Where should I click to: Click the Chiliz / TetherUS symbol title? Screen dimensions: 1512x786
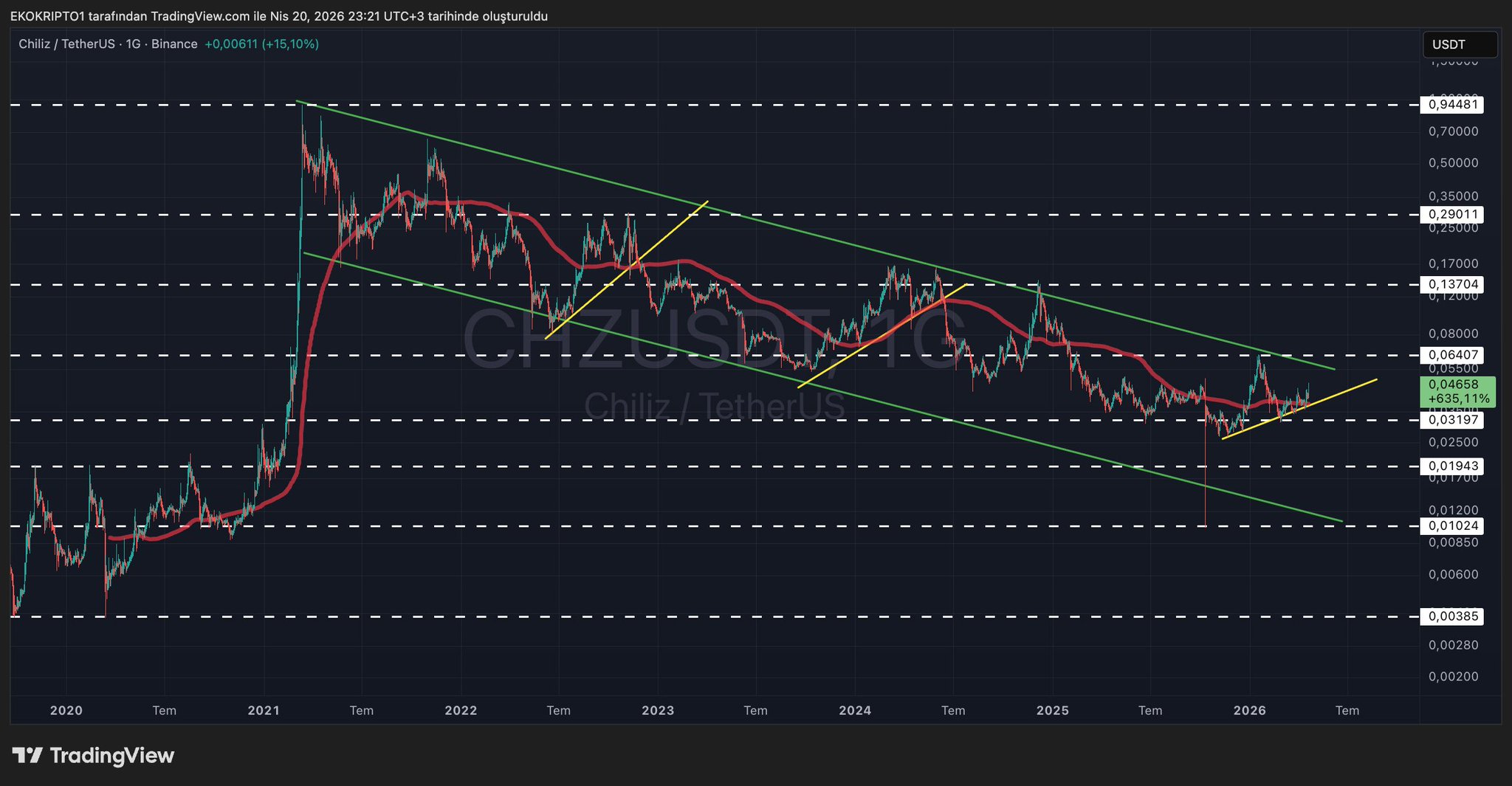66,44
